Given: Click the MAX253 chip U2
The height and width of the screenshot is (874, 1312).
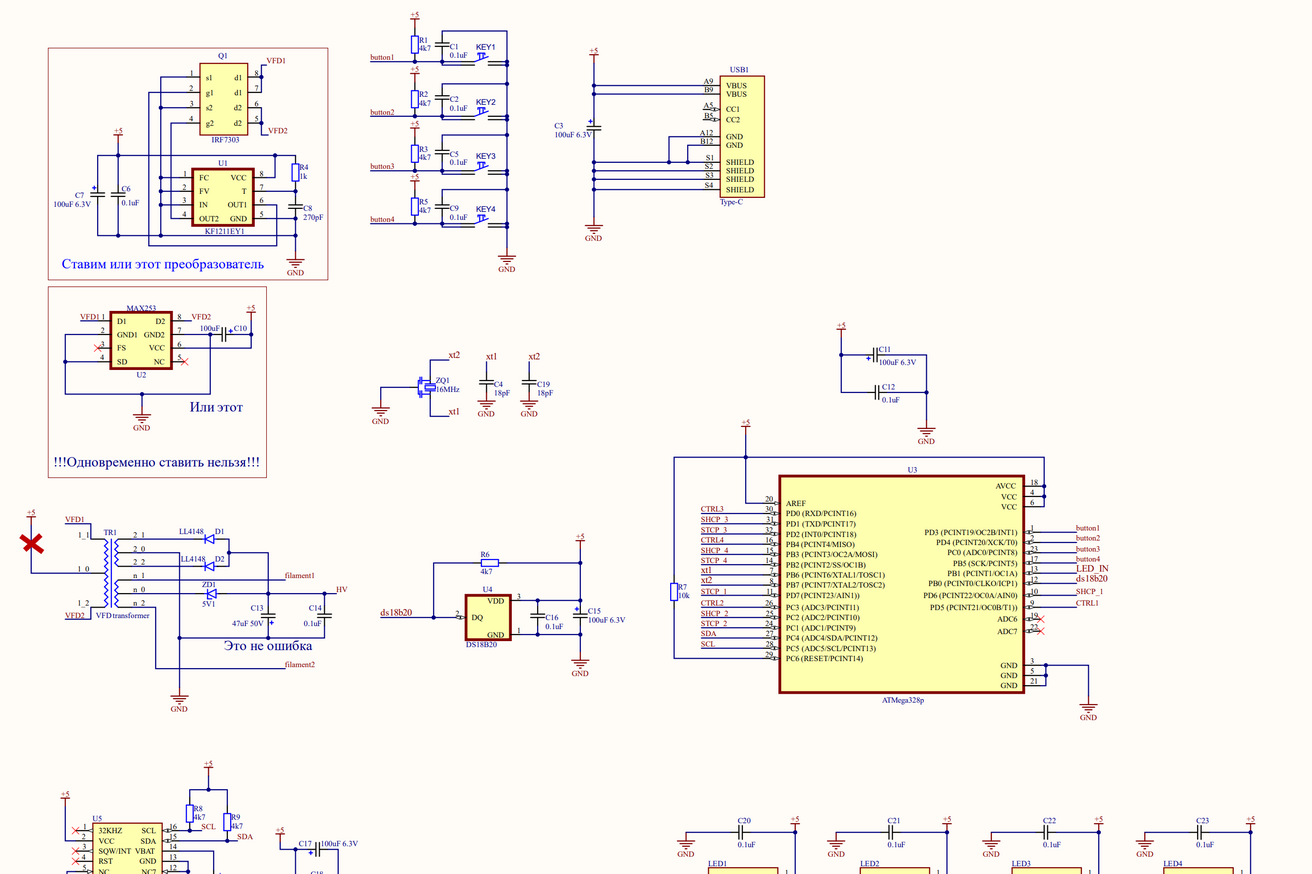Looking at the screenshot, I should pos(141,340).
